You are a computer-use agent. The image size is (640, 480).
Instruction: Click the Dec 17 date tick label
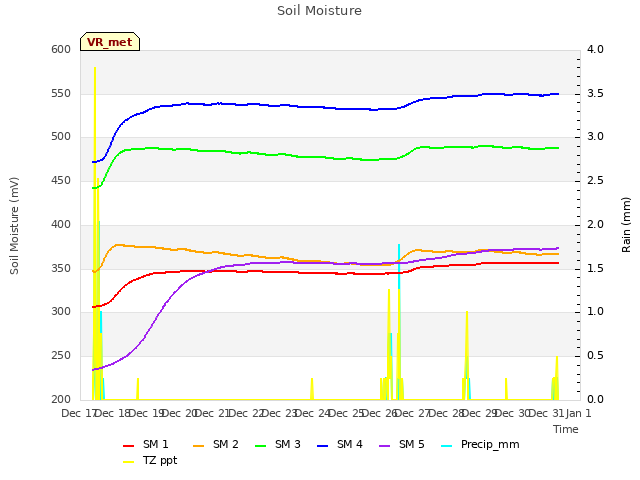(x=78, y=413)
